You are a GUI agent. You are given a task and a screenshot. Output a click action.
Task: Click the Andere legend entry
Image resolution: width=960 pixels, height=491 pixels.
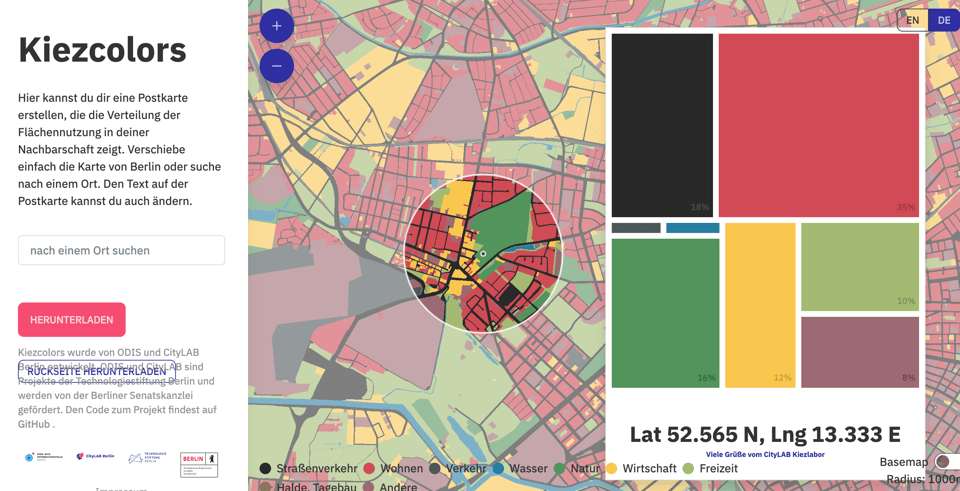(x=390, y=487)
